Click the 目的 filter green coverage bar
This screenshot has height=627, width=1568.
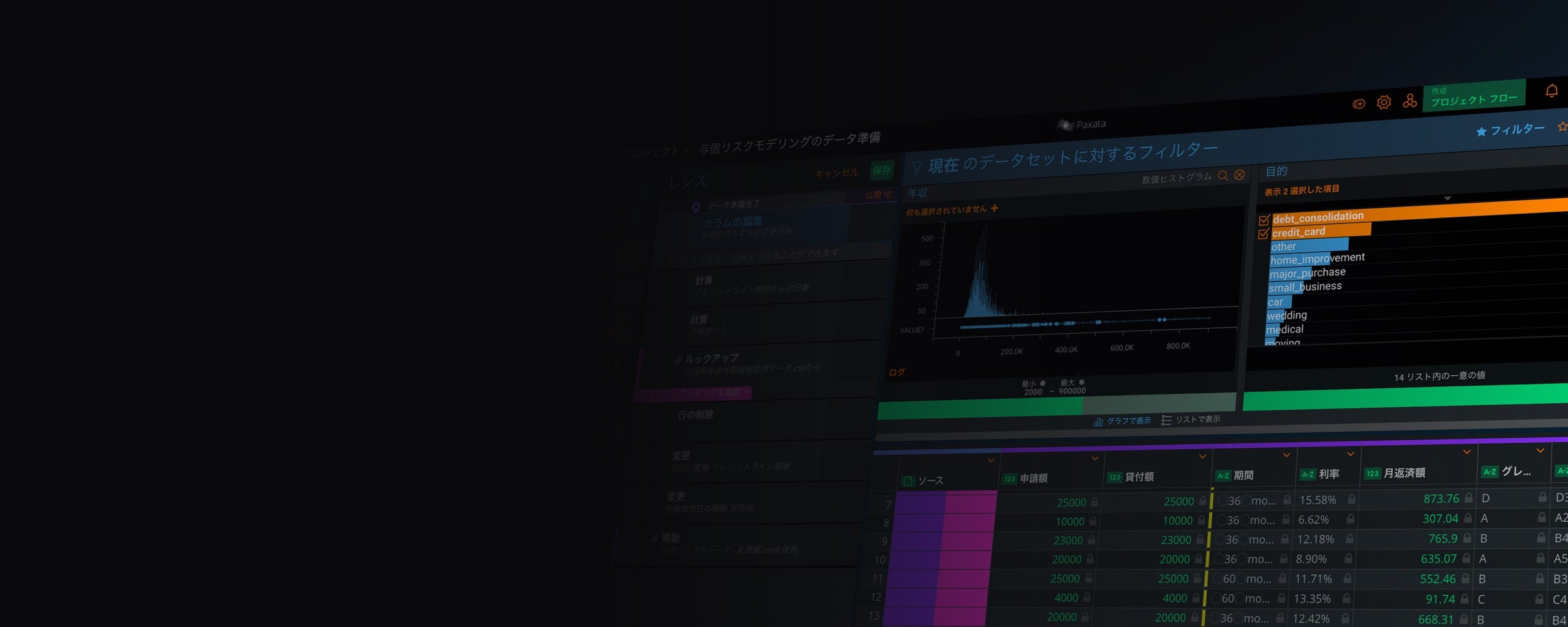(1405, 397)
